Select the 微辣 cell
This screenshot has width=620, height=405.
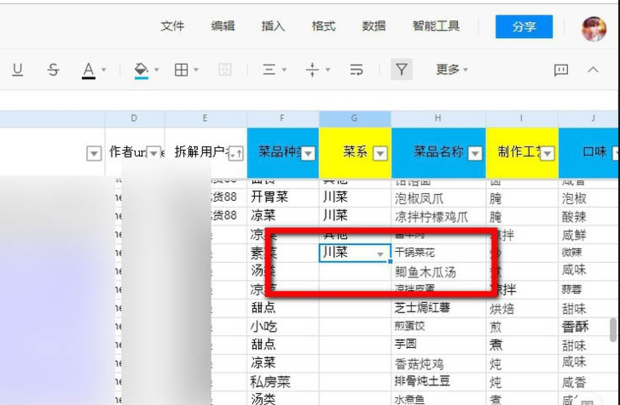coord(589,252)
